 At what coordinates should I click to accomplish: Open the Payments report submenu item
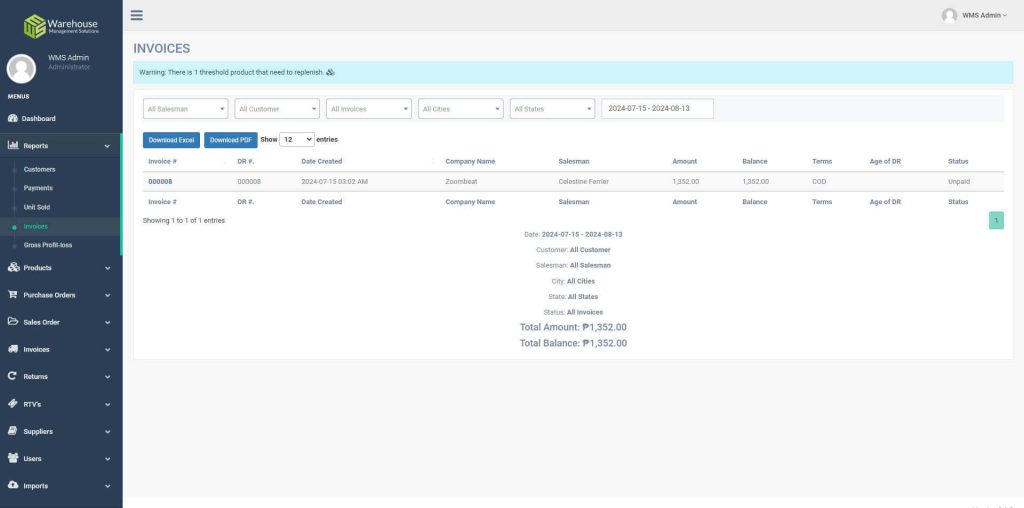[38, 188]
